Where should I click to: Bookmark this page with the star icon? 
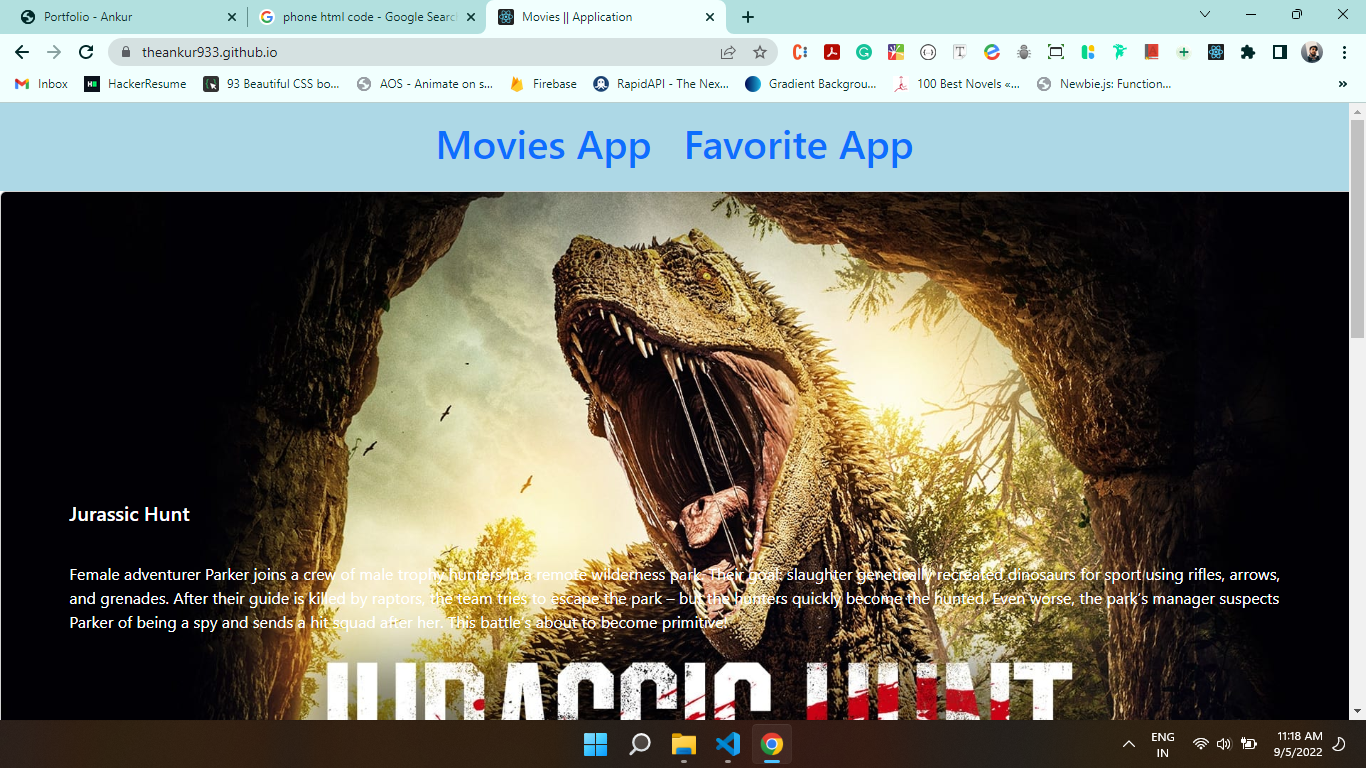pyautogui.click(x=760, y=52)
